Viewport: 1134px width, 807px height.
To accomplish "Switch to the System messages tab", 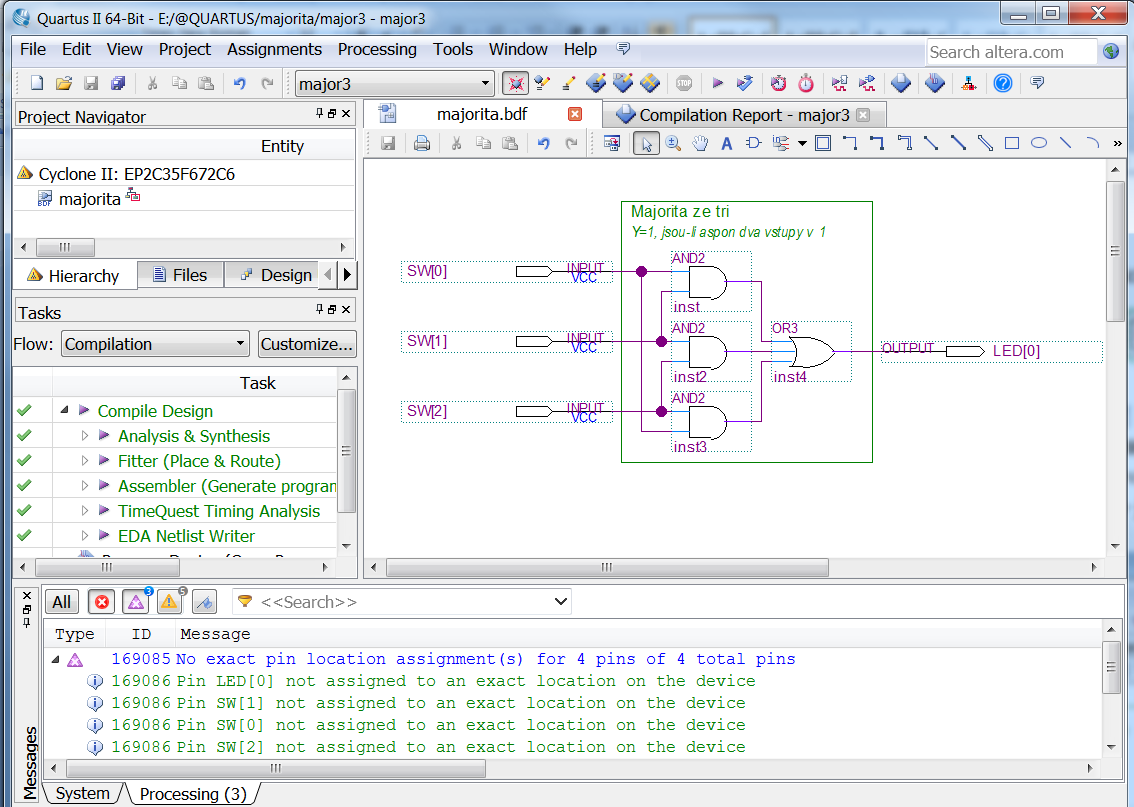I will [x=82, y=793].
